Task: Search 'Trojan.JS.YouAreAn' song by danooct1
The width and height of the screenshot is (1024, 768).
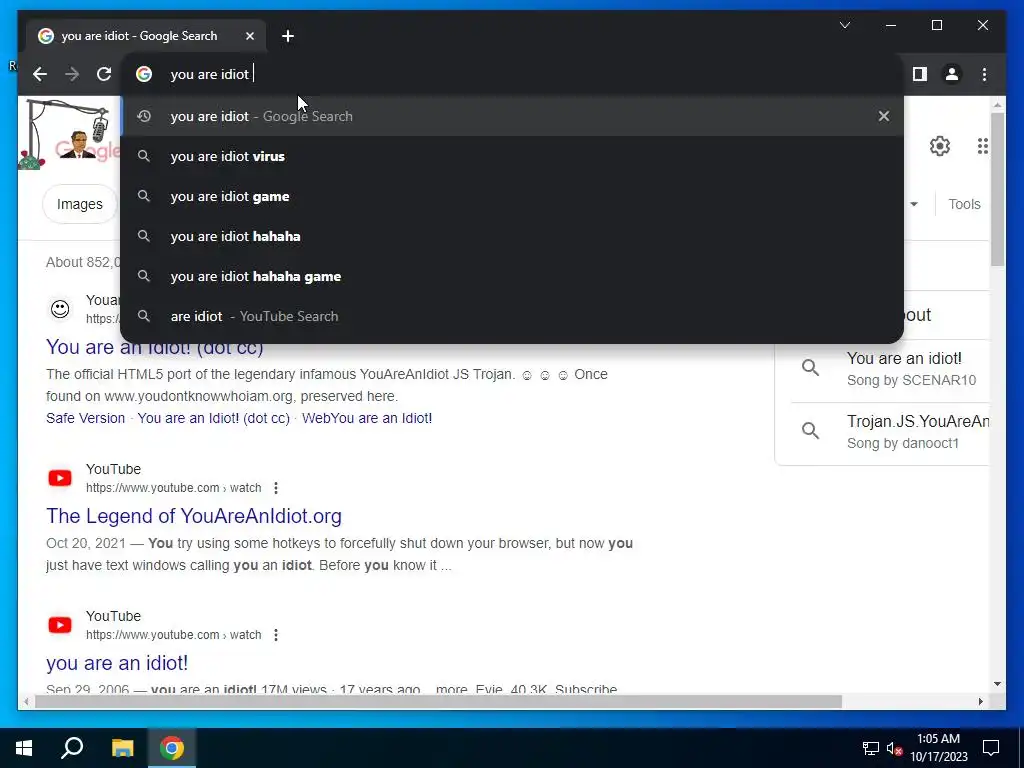Action: 889,432
